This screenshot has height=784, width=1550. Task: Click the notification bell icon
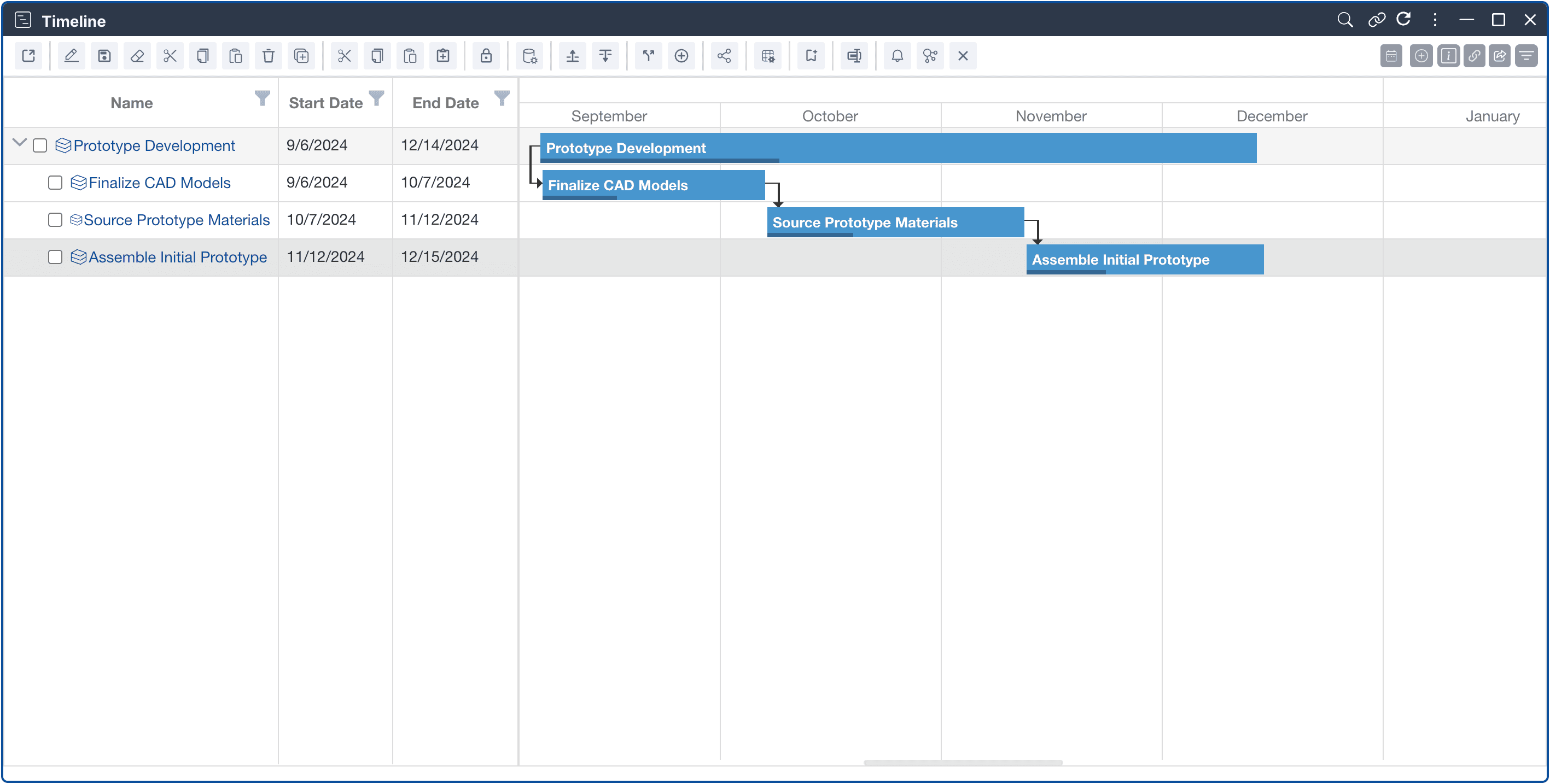(x=897, y=56)
